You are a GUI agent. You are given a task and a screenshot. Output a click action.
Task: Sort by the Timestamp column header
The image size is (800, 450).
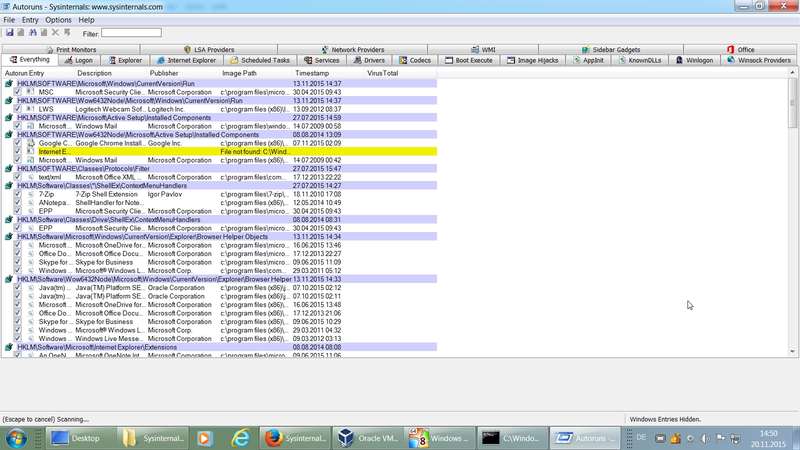coord(312,73)
